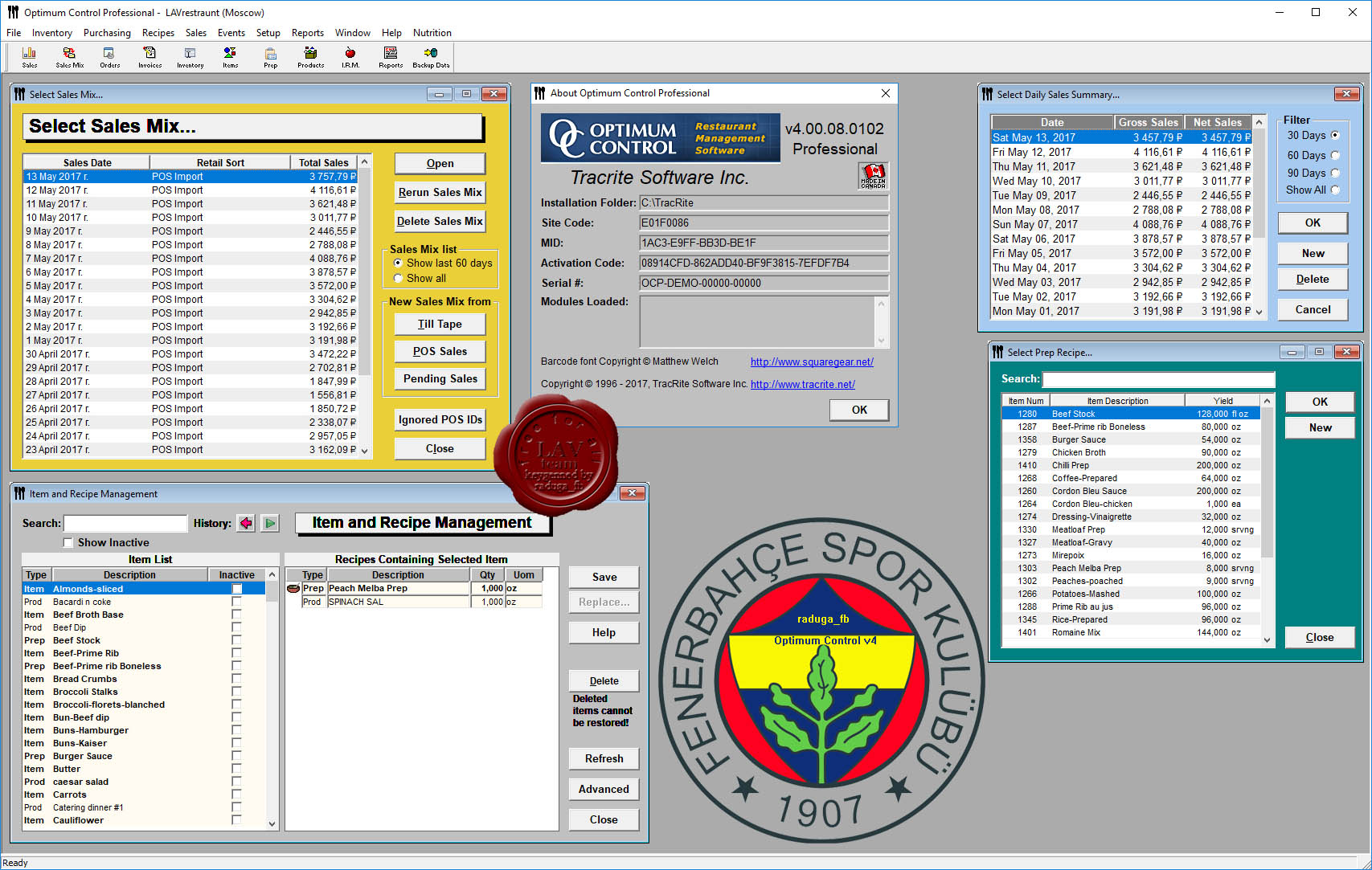Select Beef Broth Base in Item List

[x=144, y=615]
